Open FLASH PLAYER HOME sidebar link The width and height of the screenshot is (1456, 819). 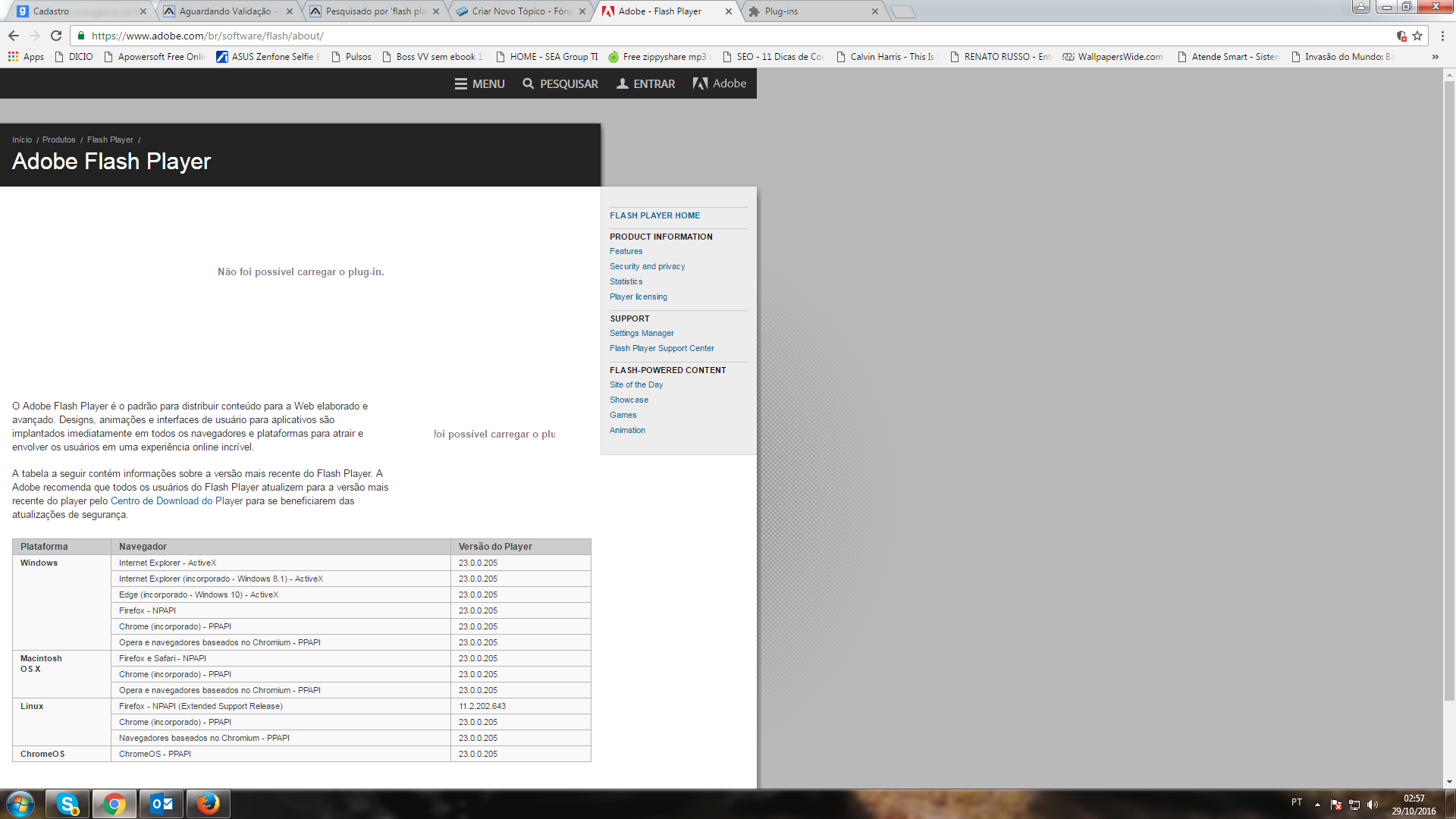(655, 215)
